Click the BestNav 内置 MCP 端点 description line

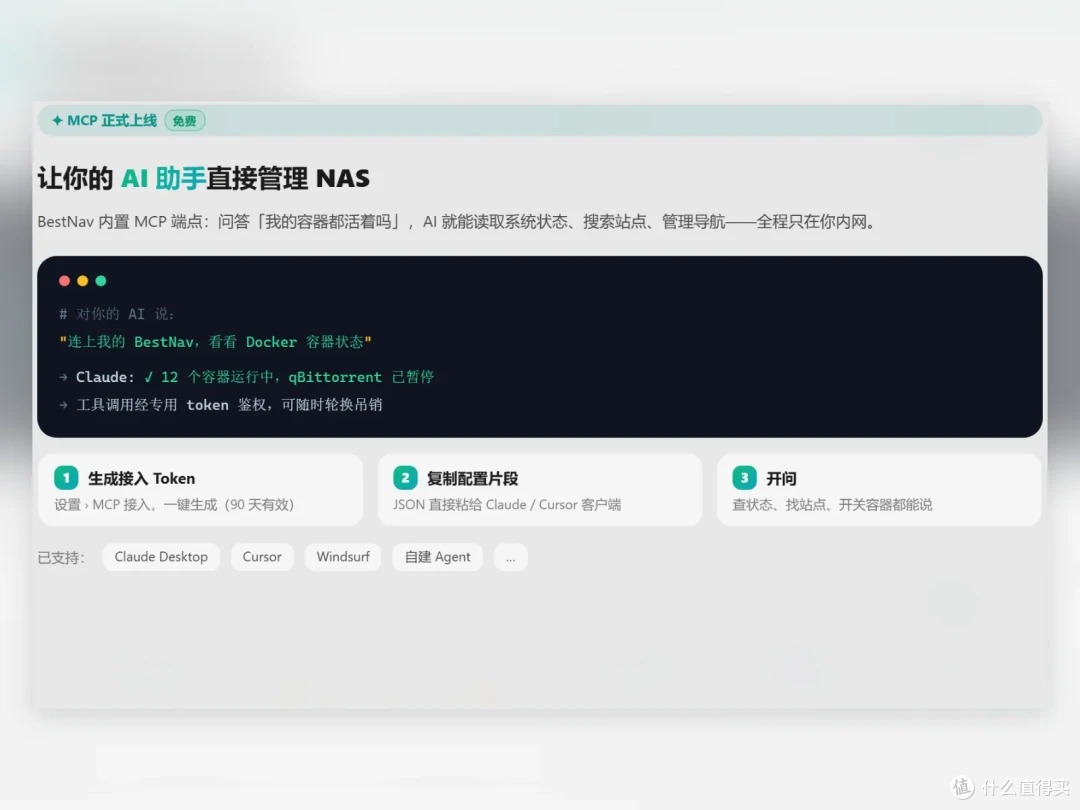(457, 222)
